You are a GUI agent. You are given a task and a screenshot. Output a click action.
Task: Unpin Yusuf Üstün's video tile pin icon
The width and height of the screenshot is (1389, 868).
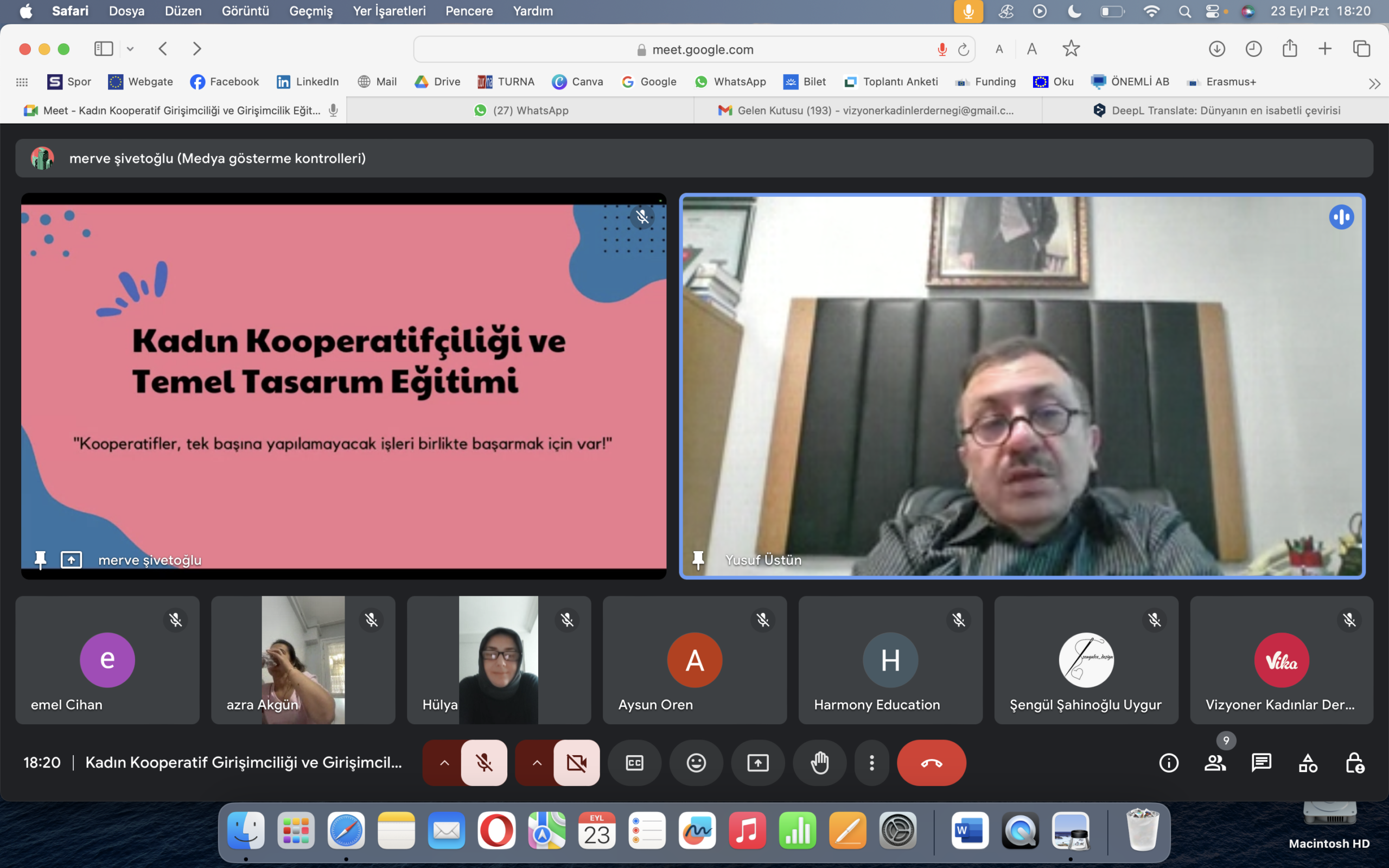(698, 559)
